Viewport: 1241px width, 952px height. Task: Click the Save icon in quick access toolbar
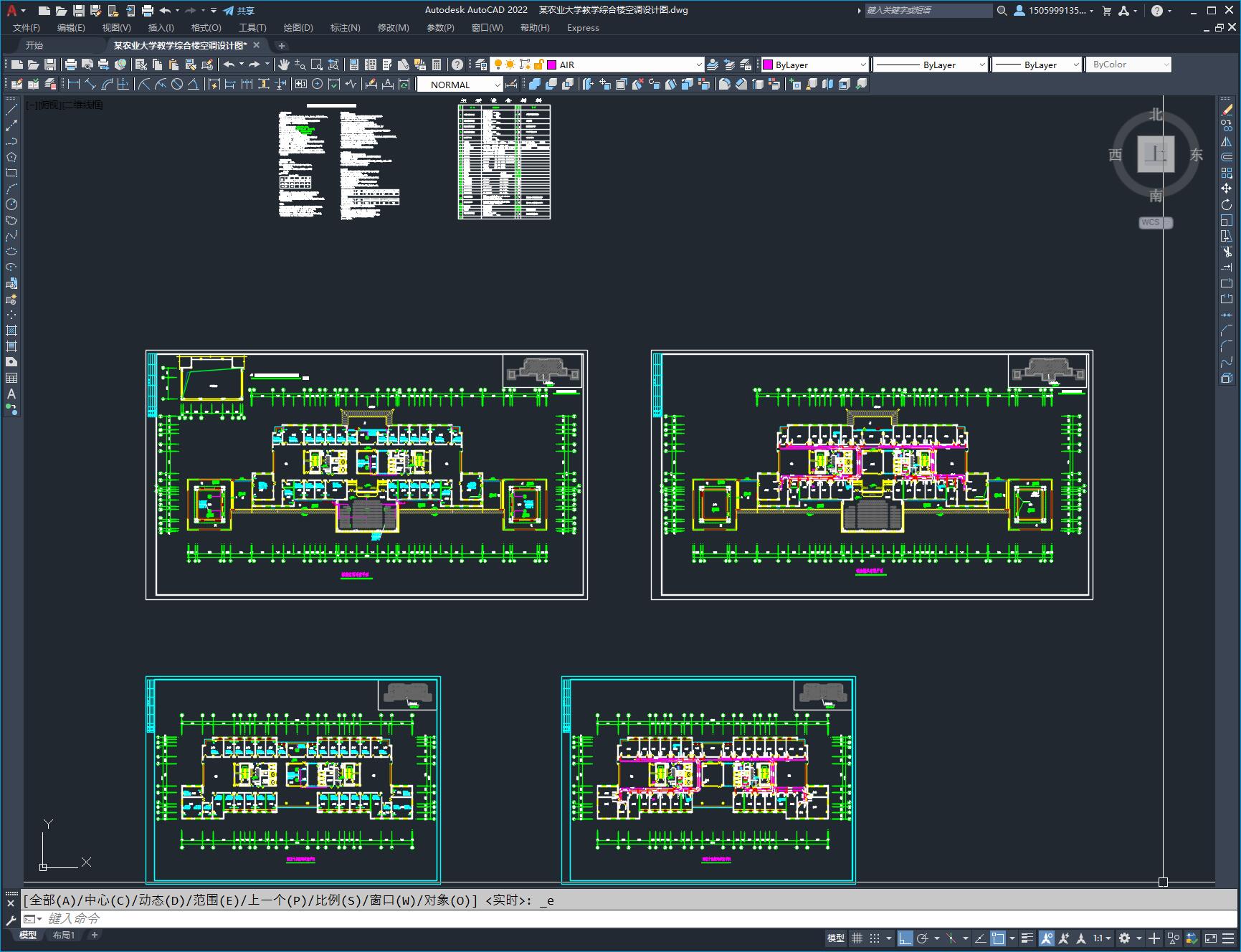[79, 11]
